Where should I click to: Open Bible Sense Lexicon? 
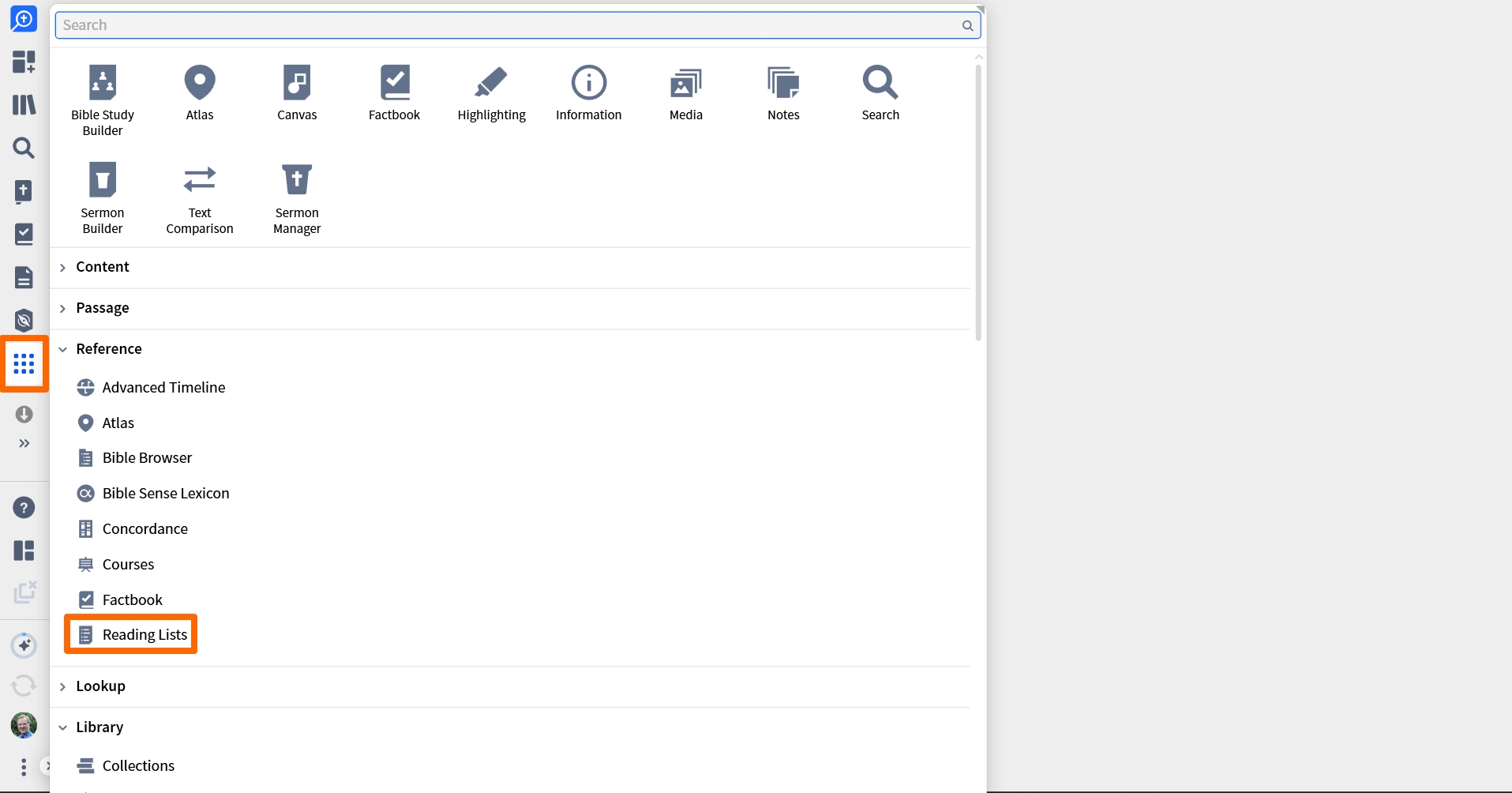click(153, 494)
